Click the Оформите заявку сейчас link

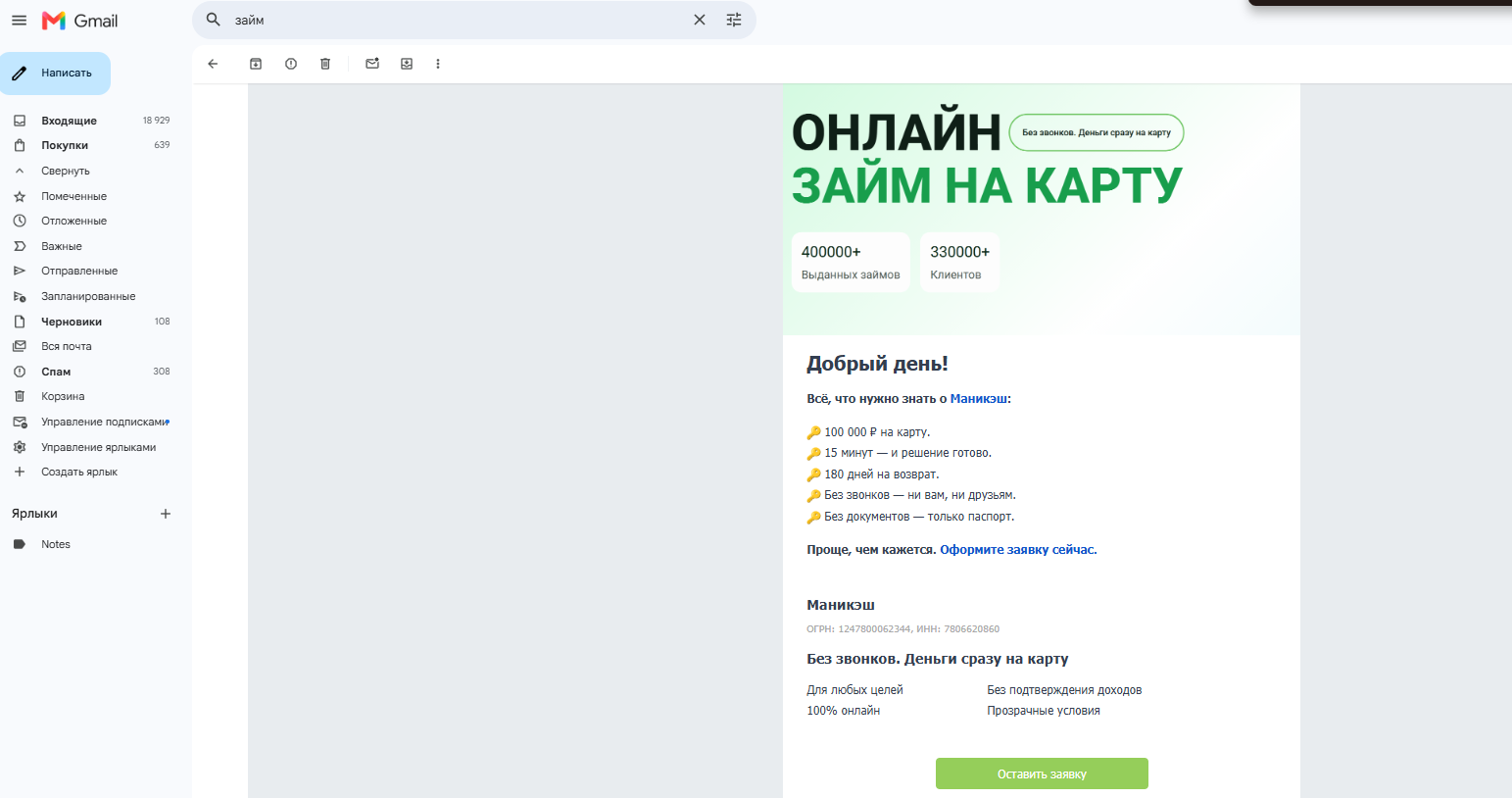click(x=1017, y=550)
